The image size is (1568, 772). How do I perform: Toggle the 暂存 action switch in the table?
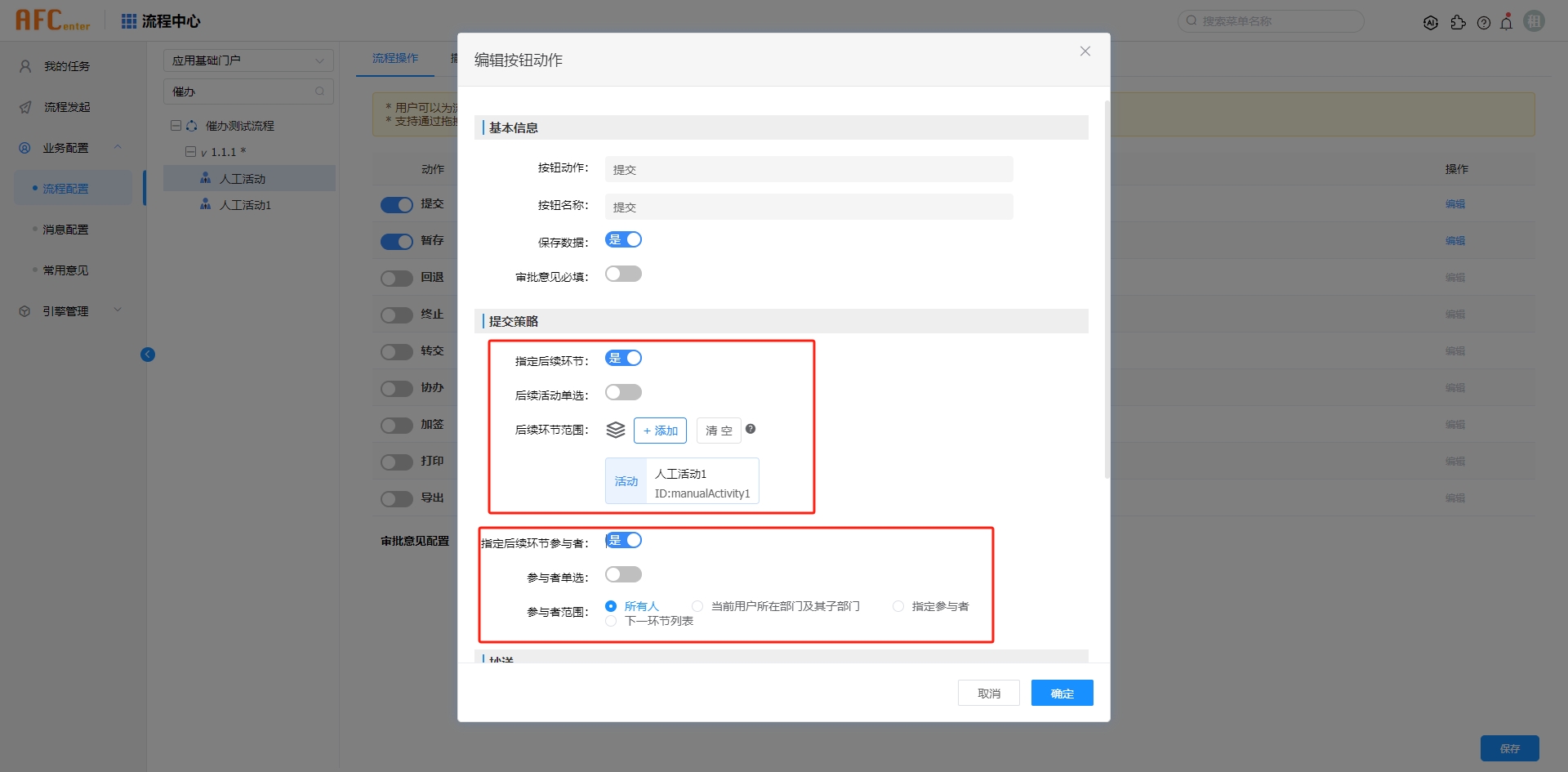[397, 242]
